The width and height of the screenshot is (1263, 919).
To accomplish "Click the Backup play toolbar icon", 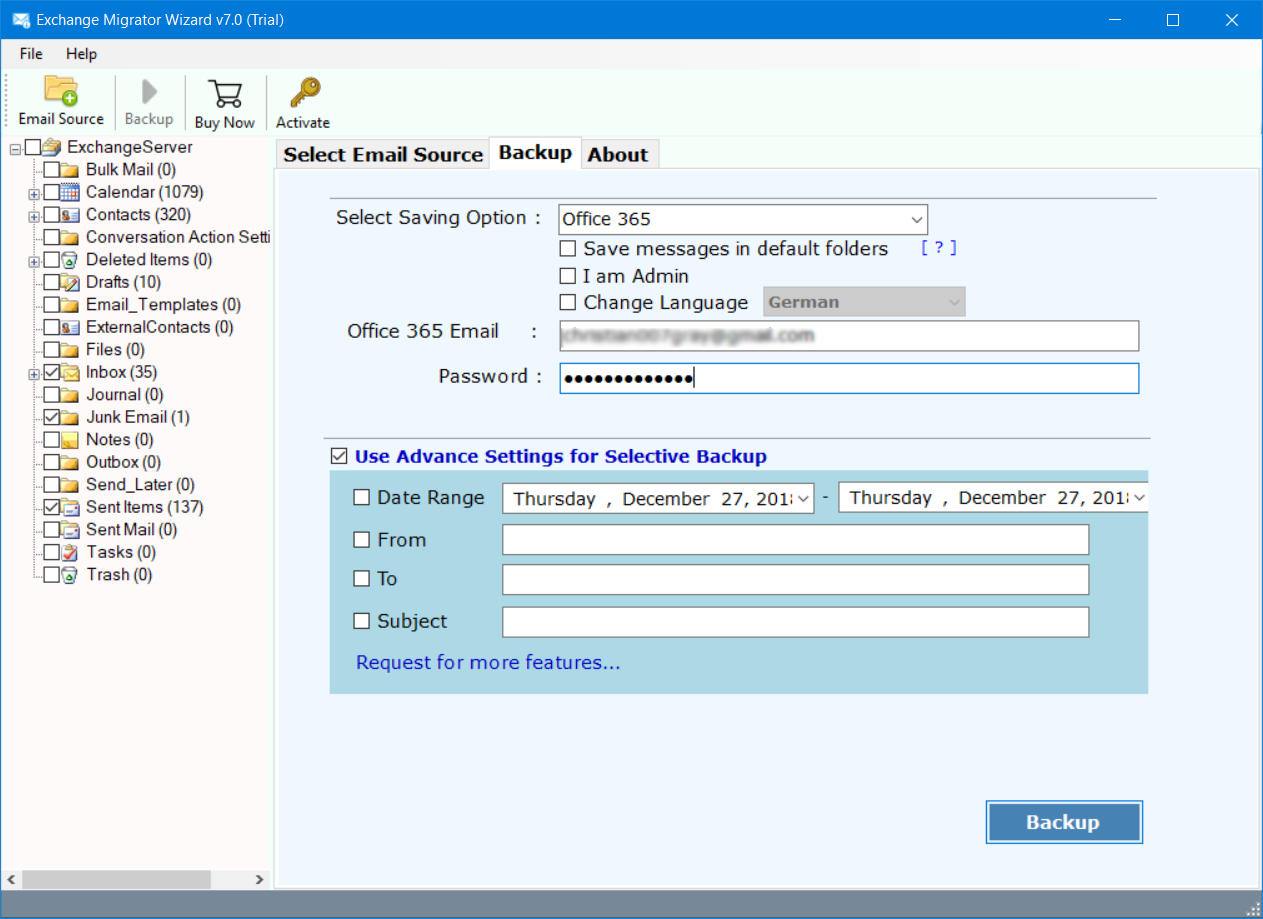I will coord(149,92).
